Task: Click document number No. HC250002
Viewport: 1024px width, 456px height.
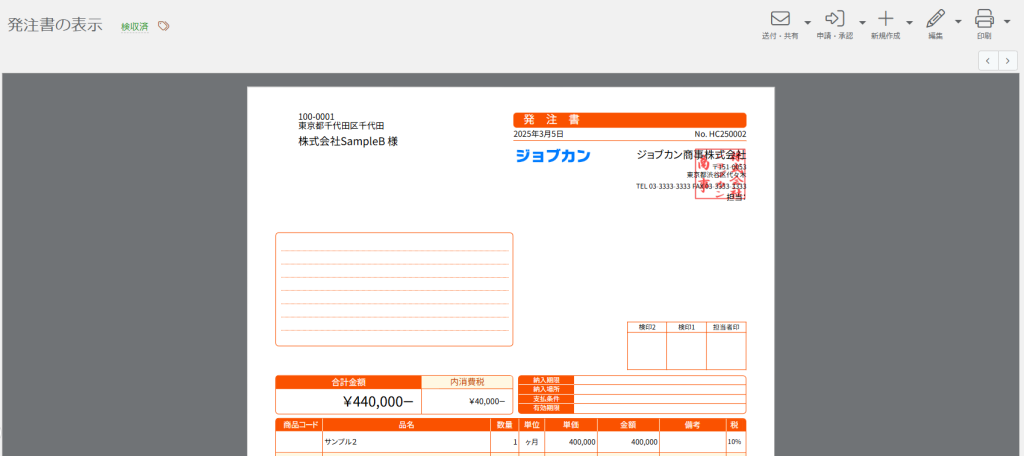Action: tap(720, 134)
